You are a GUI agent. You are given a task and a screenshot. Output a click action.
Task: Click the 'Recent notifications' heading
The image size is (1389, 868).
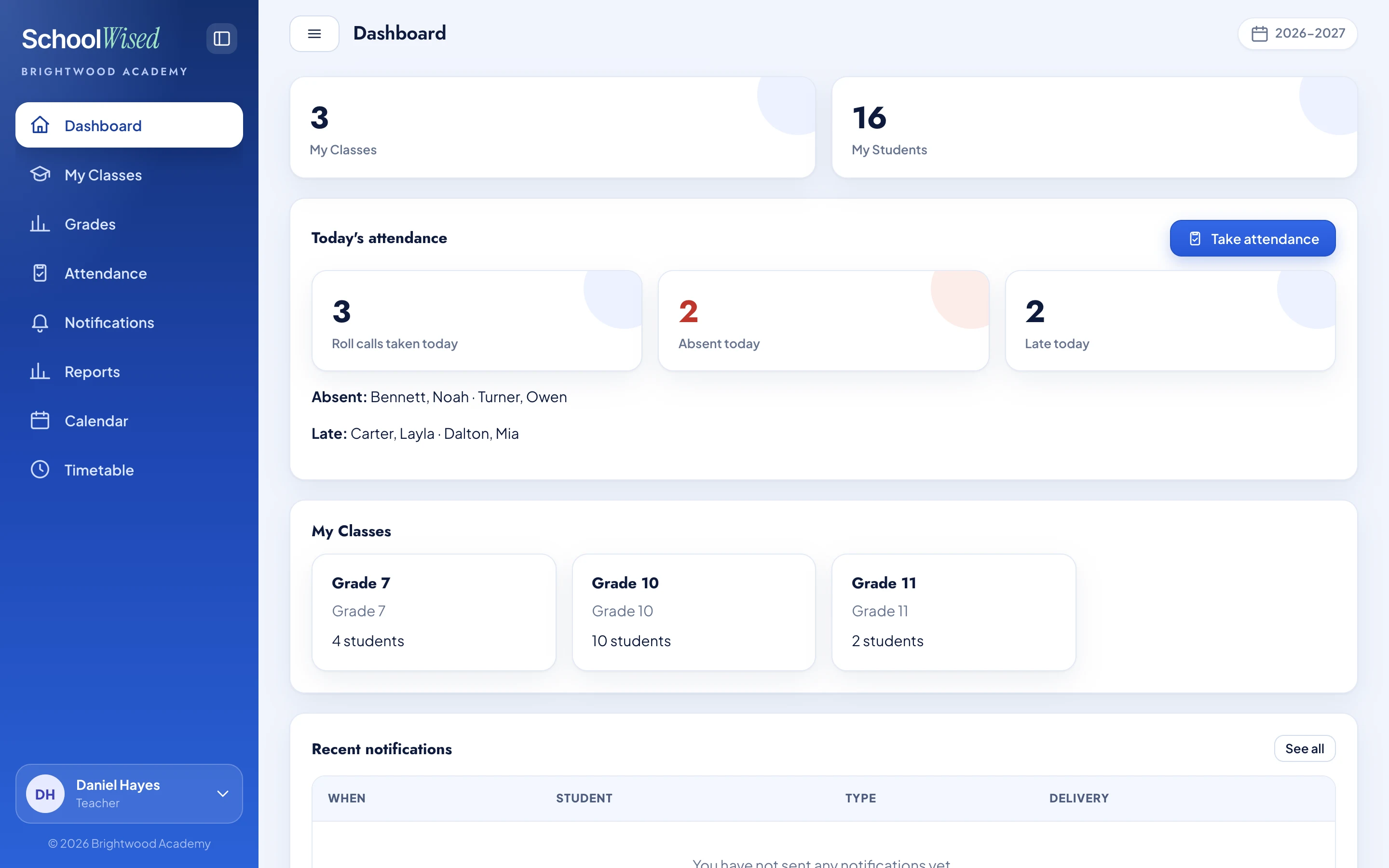click(381, 748)
